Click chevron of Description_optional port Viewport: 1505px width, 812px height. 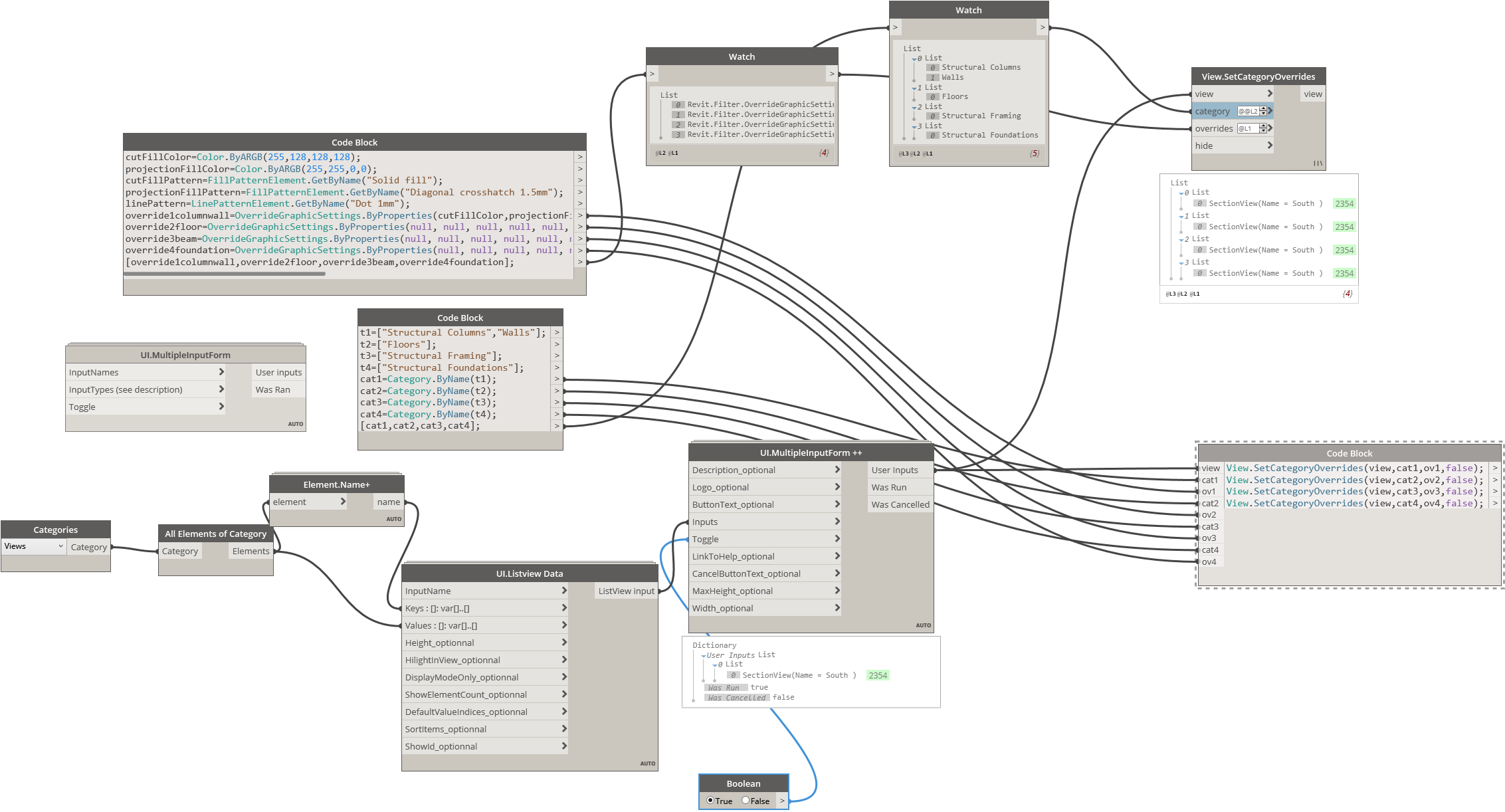(837, 470)
